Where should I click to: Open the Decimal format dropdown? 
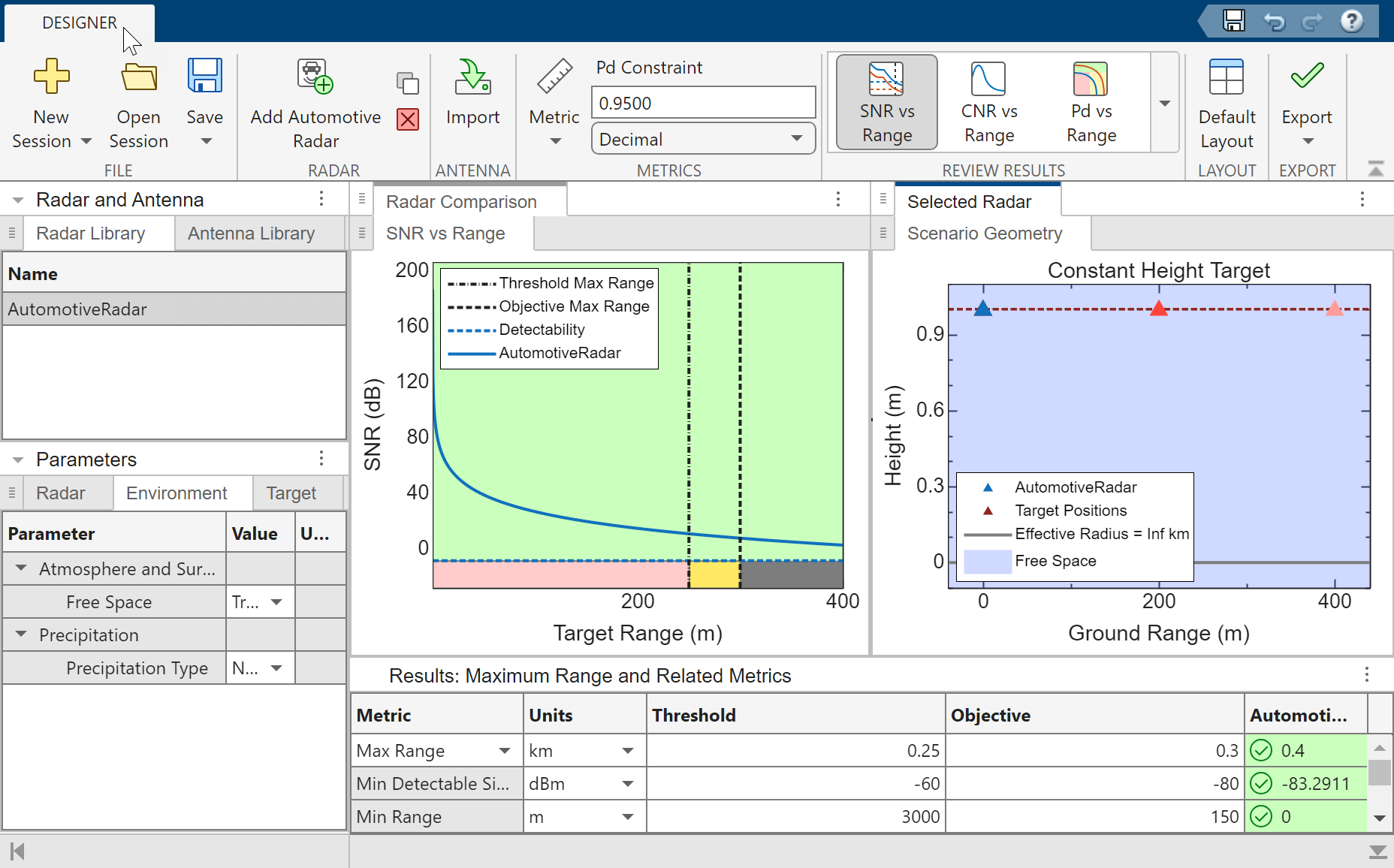[703, 140]
